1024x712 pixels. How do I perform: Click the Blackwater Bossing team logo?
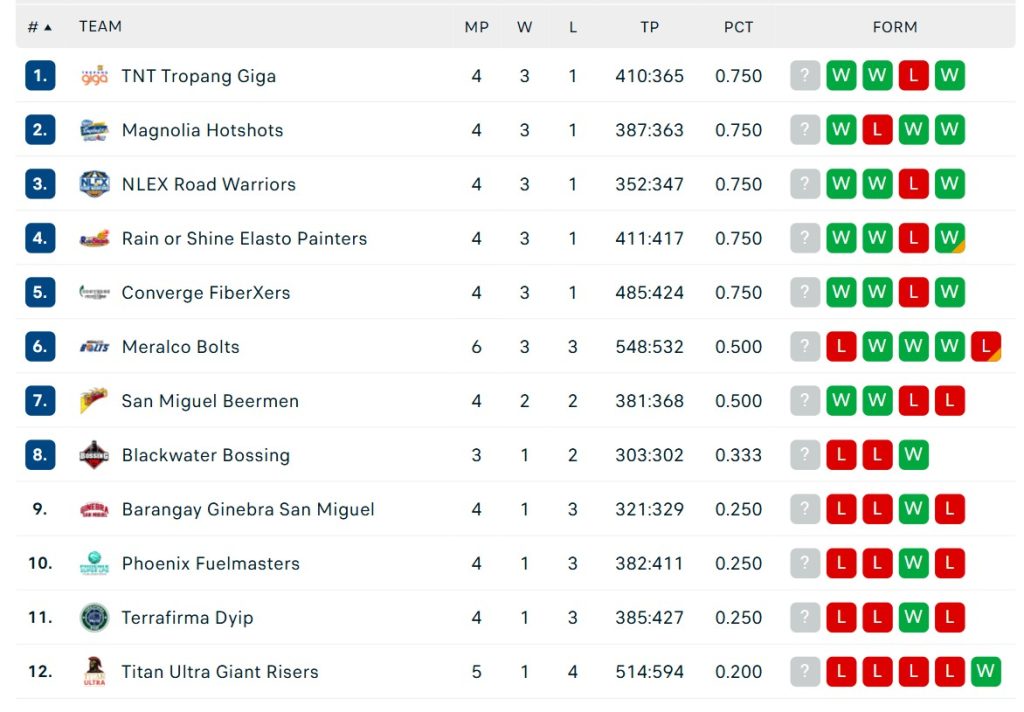pos(94,455)
